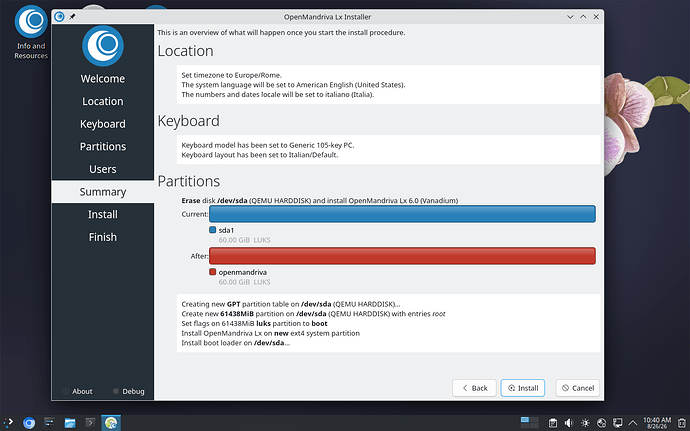Open the clock showing 10:40 AM
The width and height of the screenshot is (690, 431).
[x=657, y=423]
